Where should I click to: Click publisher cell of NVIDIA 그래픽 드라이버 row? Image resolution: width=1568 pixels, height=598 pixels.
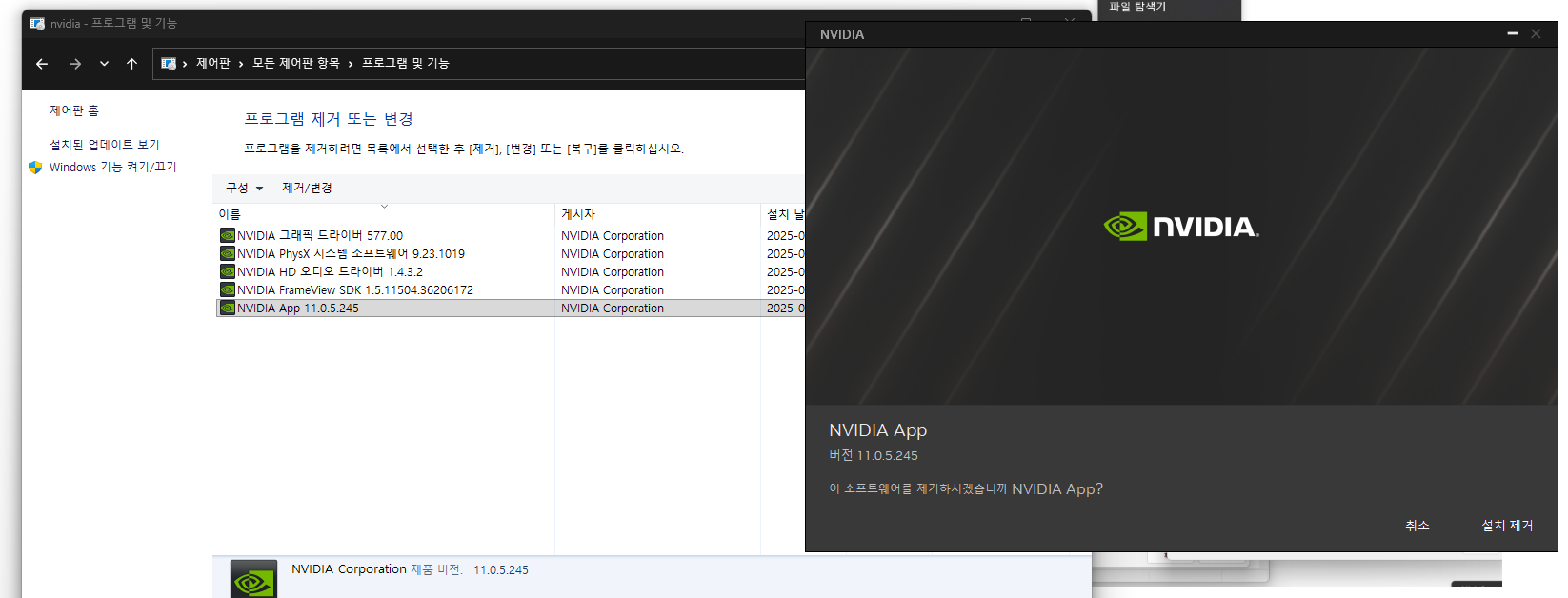click(x=613, y=235)
